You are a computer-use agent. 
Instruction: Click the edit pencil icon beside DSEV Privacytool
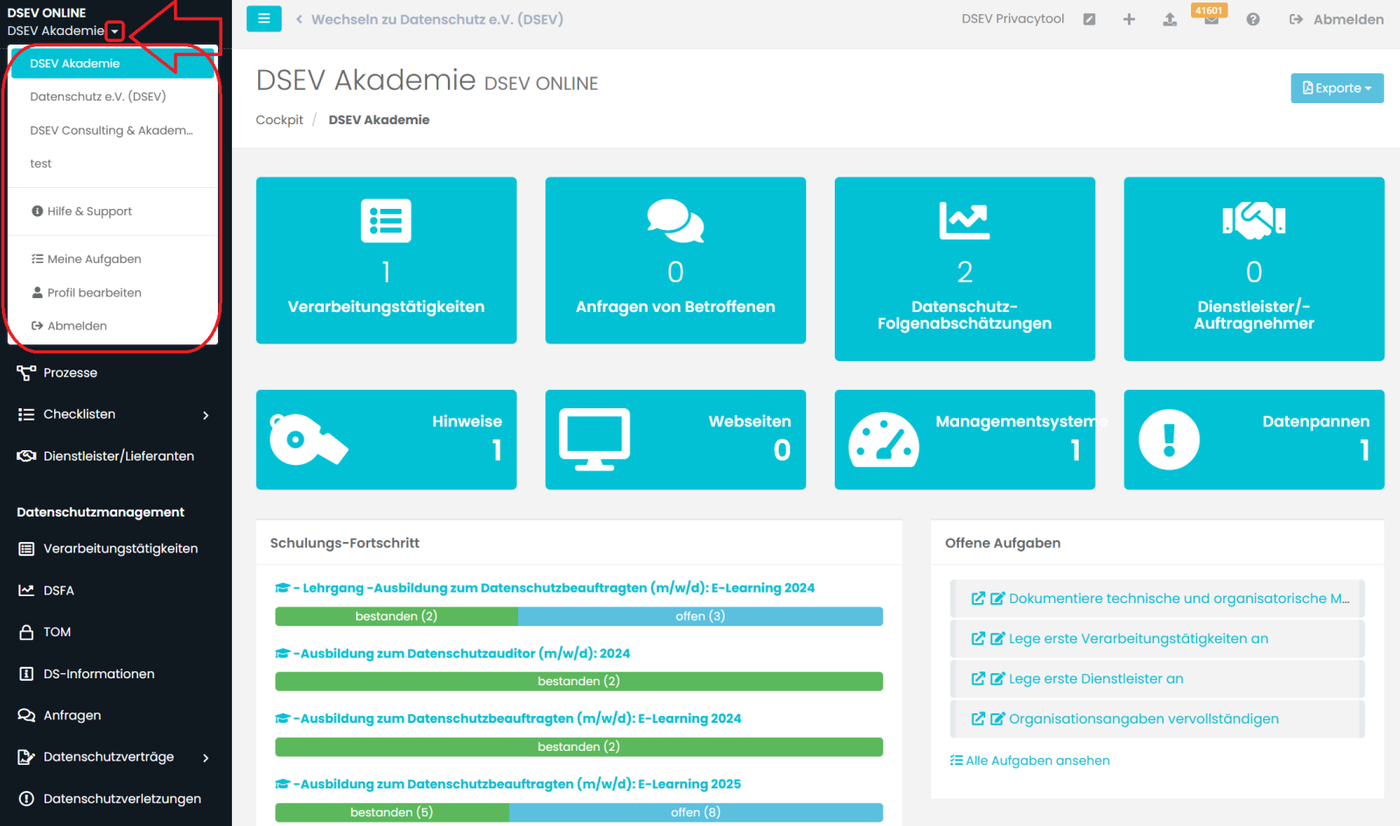(x=1089, y=19)
